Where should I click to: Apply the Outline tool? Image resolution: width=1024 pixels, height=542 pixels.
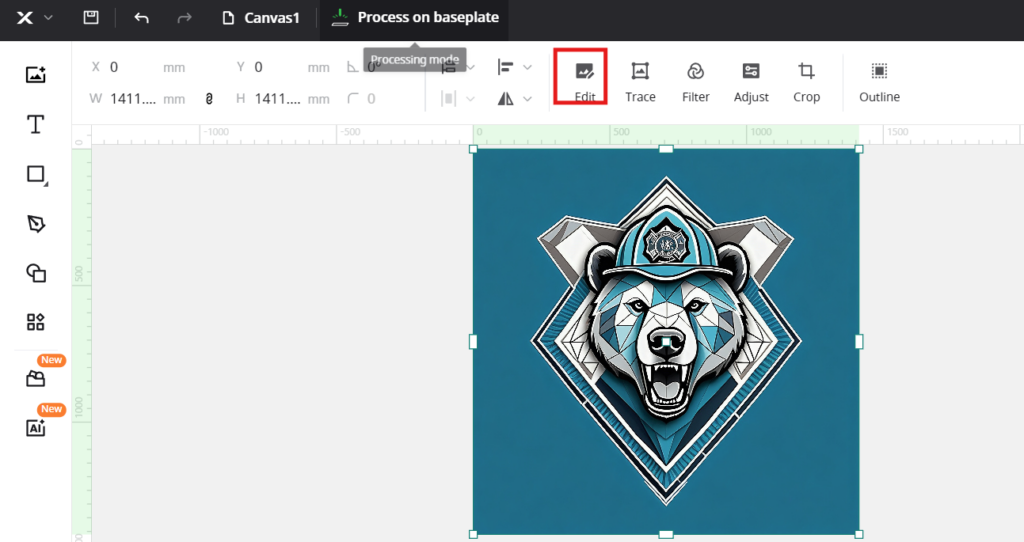879,81
